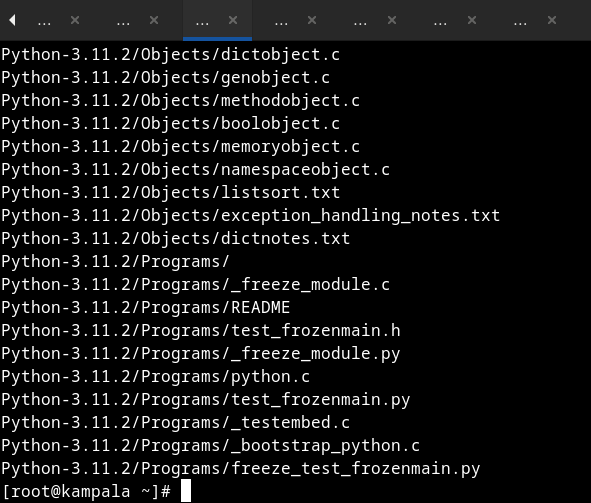591x503 pixels.
Task: Close the active third terminal tab
Action: coord(233,20)
